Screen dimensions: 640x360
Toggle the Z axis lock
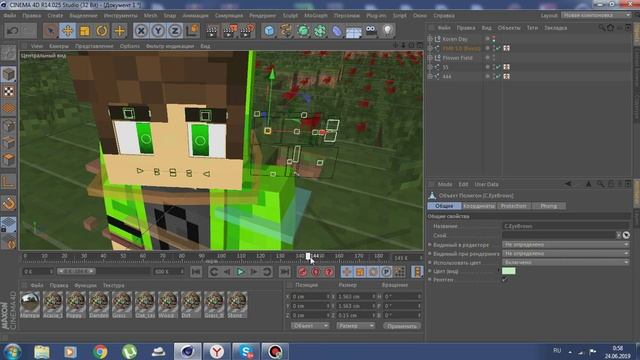click(175, 31)
